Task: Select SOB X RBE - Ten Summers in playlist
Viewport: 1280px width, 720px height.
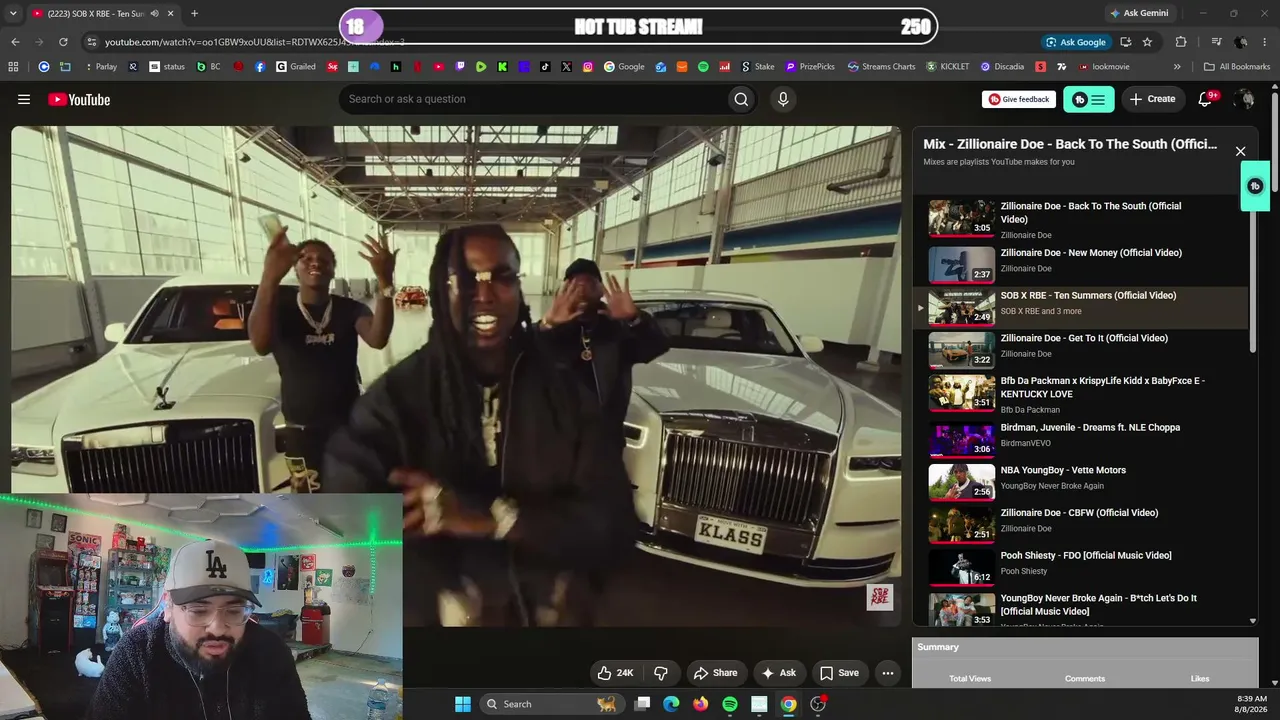Action: tap(1080, 307)
